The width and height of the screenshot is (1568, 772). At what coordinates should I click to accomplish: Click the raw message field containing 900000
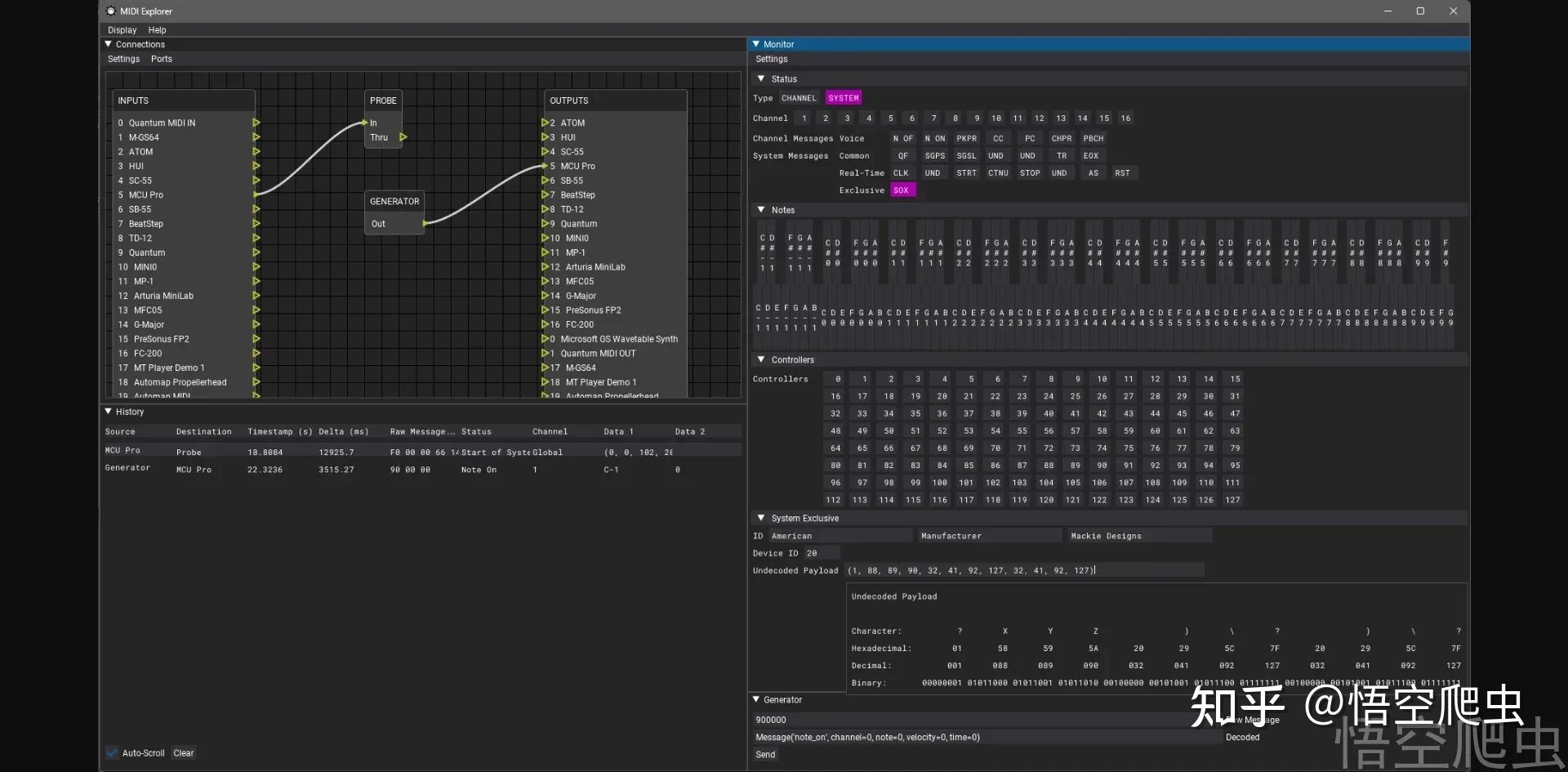coord(986,720)
